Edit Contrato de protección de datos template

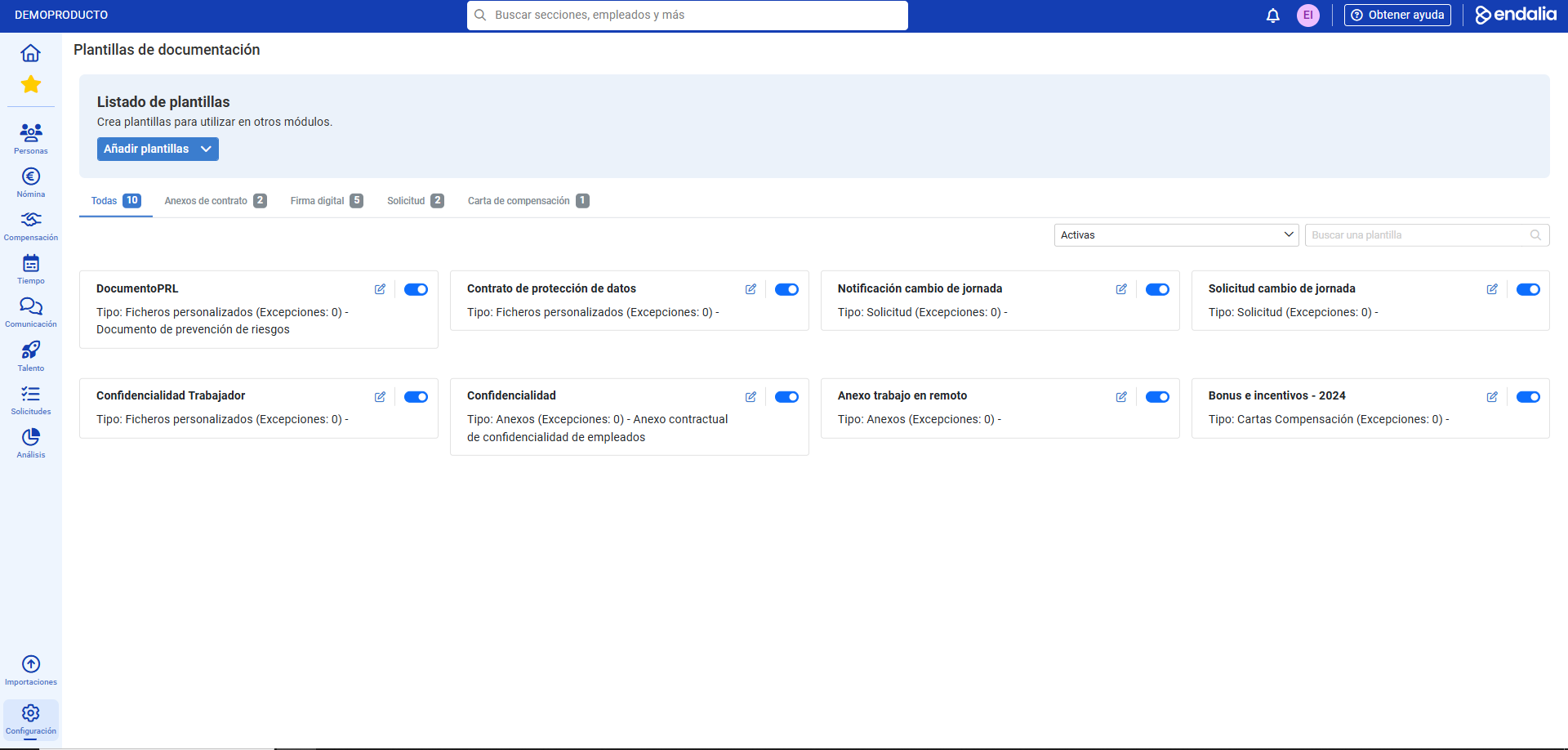[751, 289]
